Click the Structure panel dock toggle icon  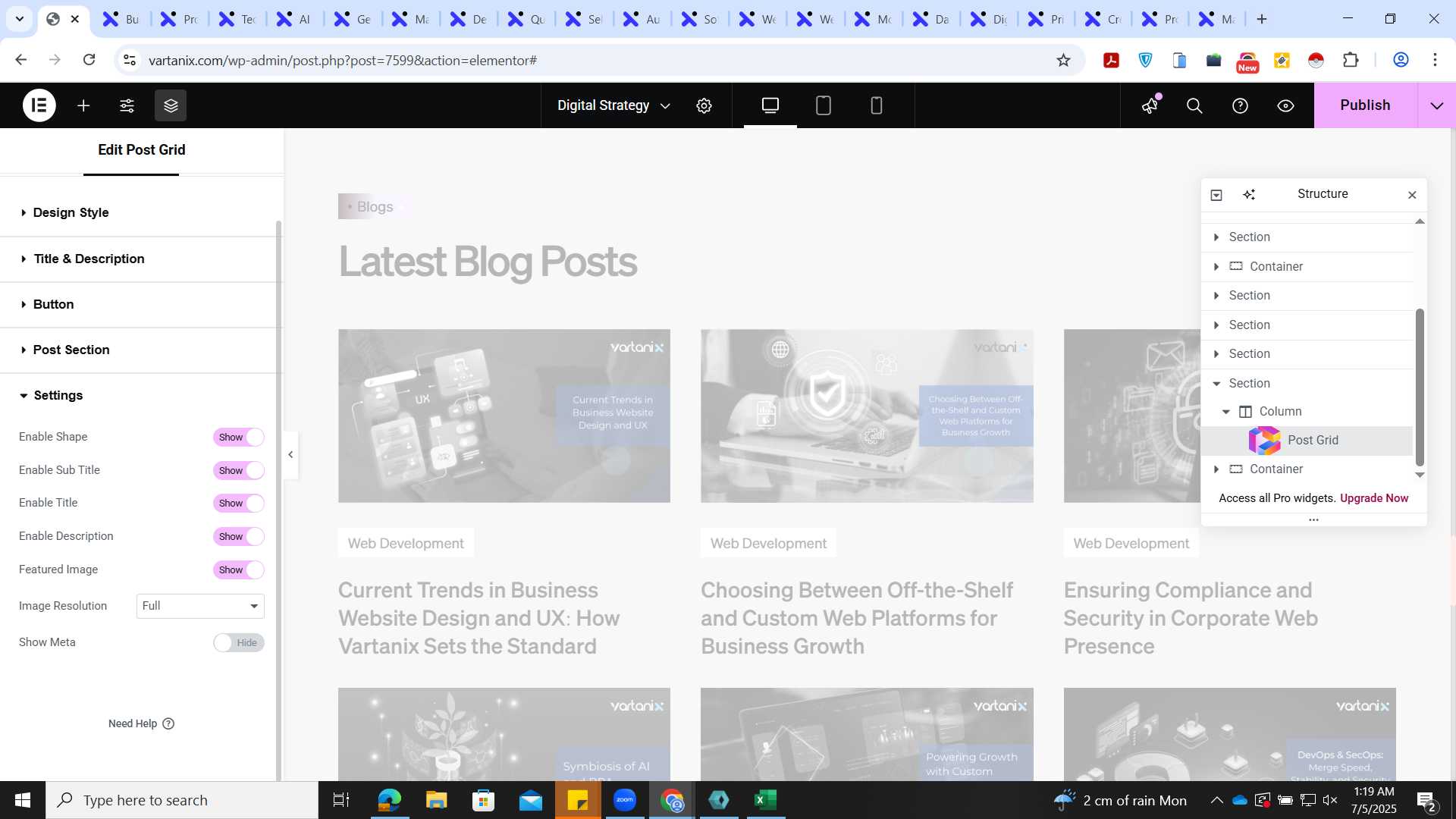[x=1216, y=195]
